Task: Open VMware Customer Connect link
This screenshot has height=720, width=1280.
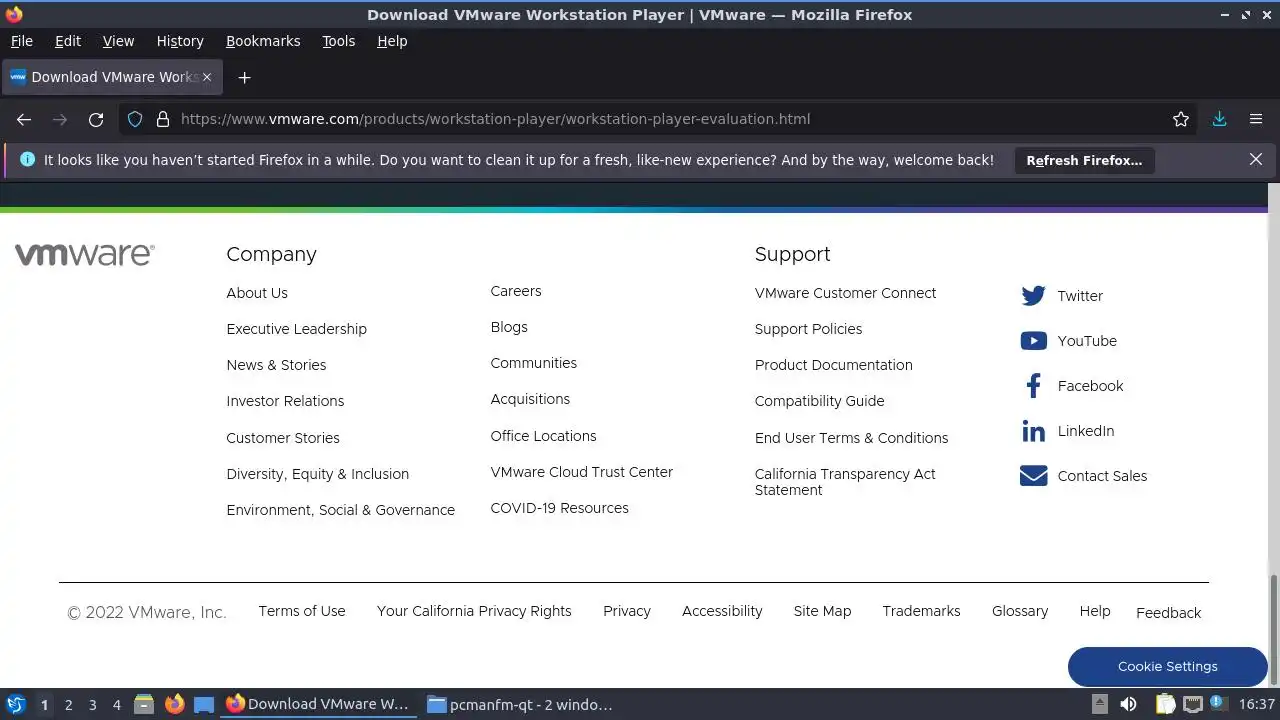Action: (x=846, y=293)
